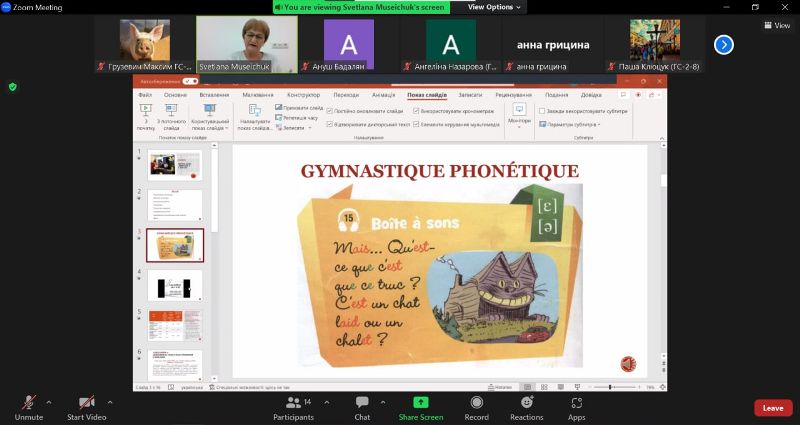This screenshot has height=425, width=800.
Task: Toggle keep slides updated checkbox
Action: pos(330,111)
